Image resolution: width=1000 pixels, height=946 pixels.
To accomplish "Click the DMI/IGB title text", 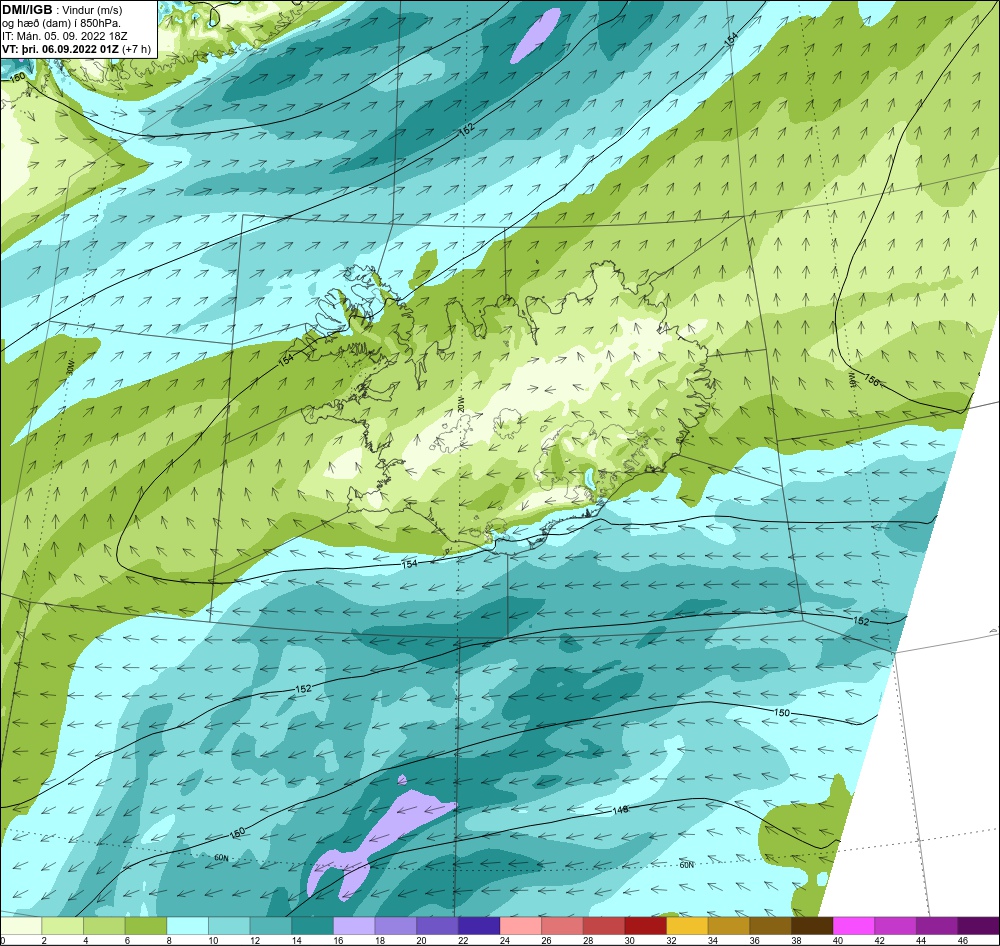I will pyautogui.click(x=27, y=10).
